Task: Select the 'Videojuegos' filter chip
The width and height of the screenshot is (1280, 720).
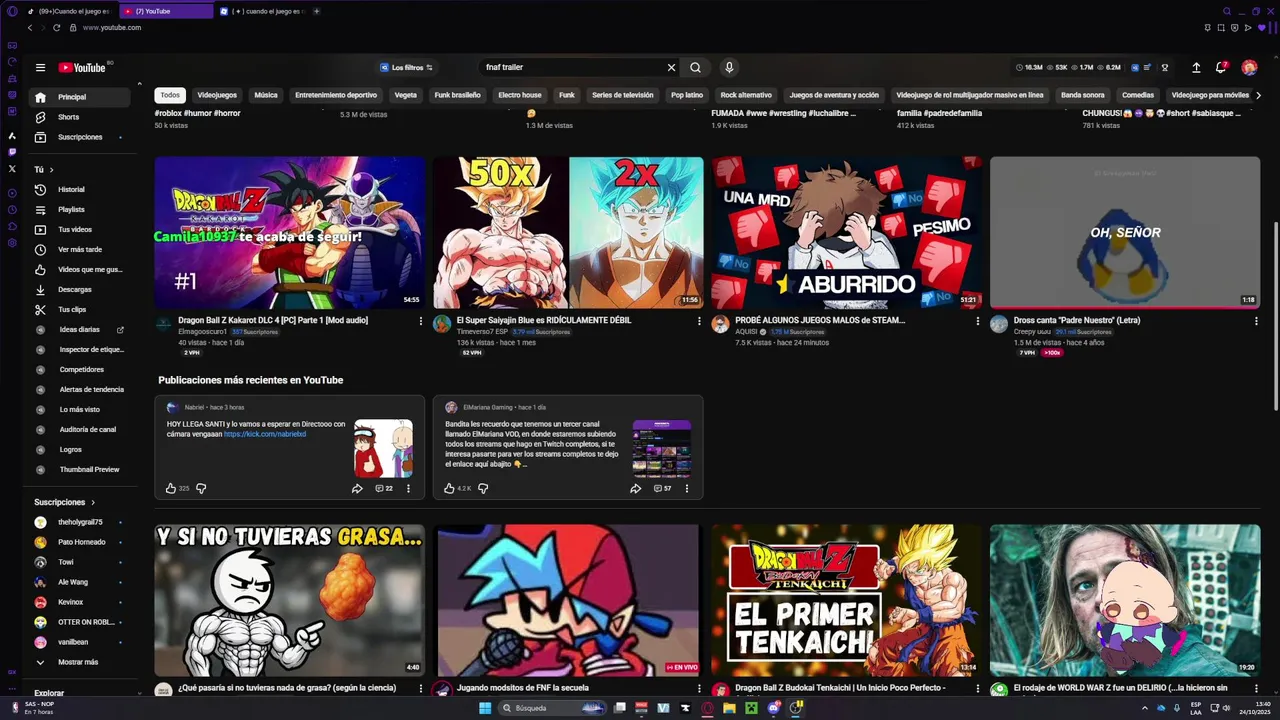Action: coord(217,95)
